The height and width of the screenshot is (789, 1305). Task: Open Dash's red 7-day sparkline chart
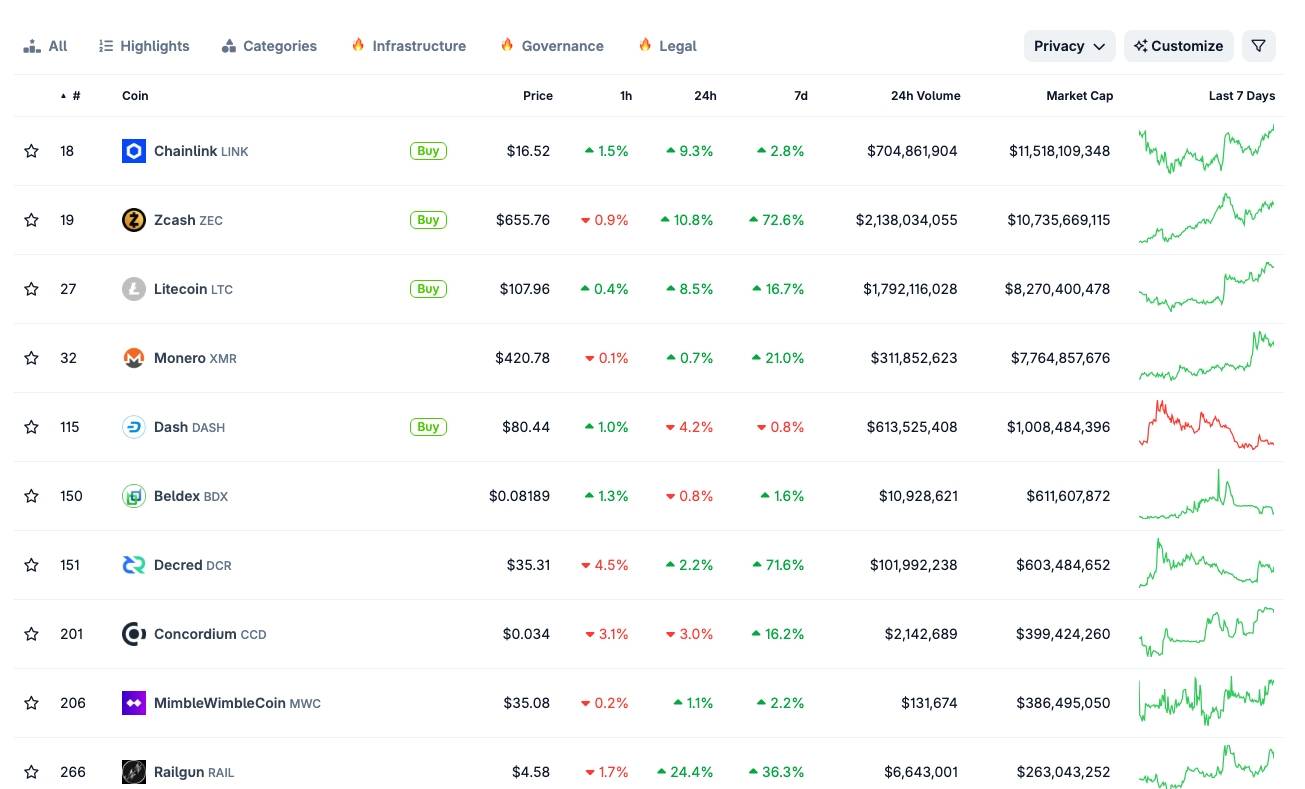point(1206,426)
